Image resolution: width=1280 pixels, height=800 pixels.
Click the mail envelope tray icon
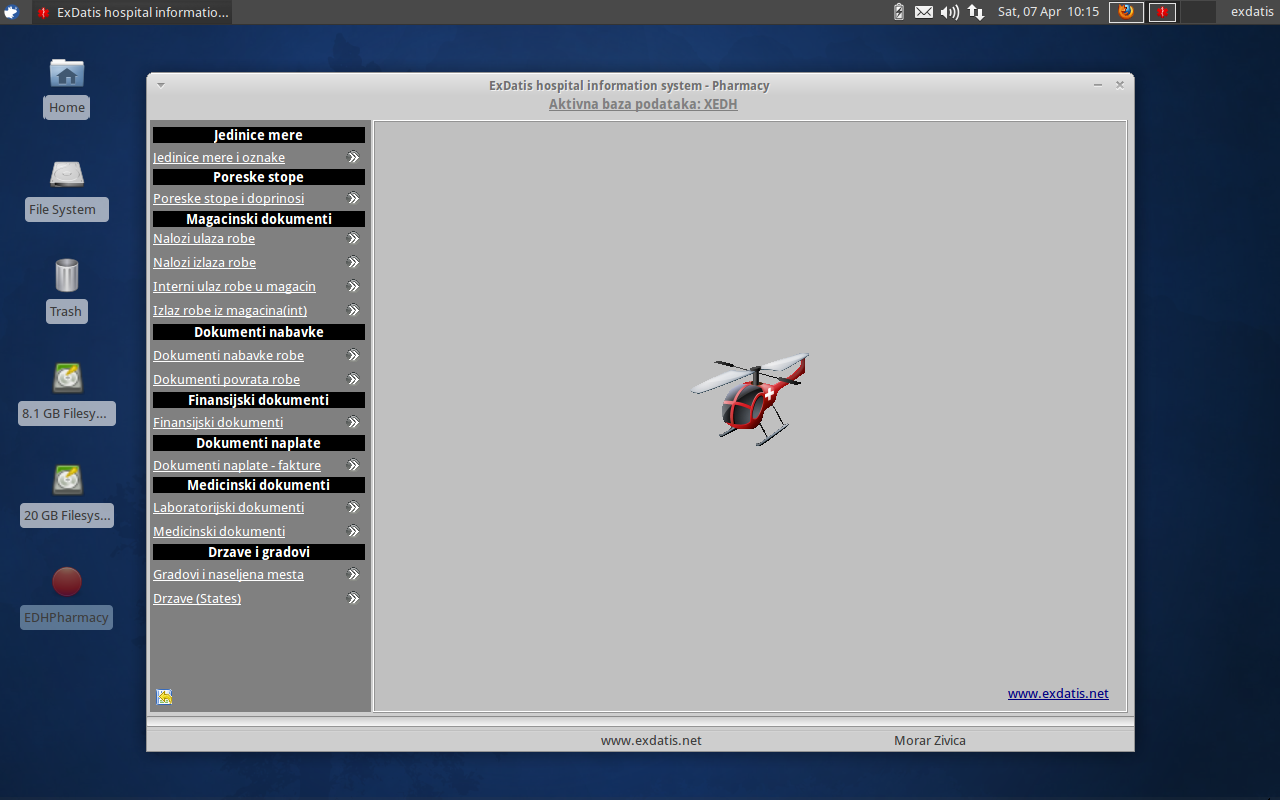924,12
